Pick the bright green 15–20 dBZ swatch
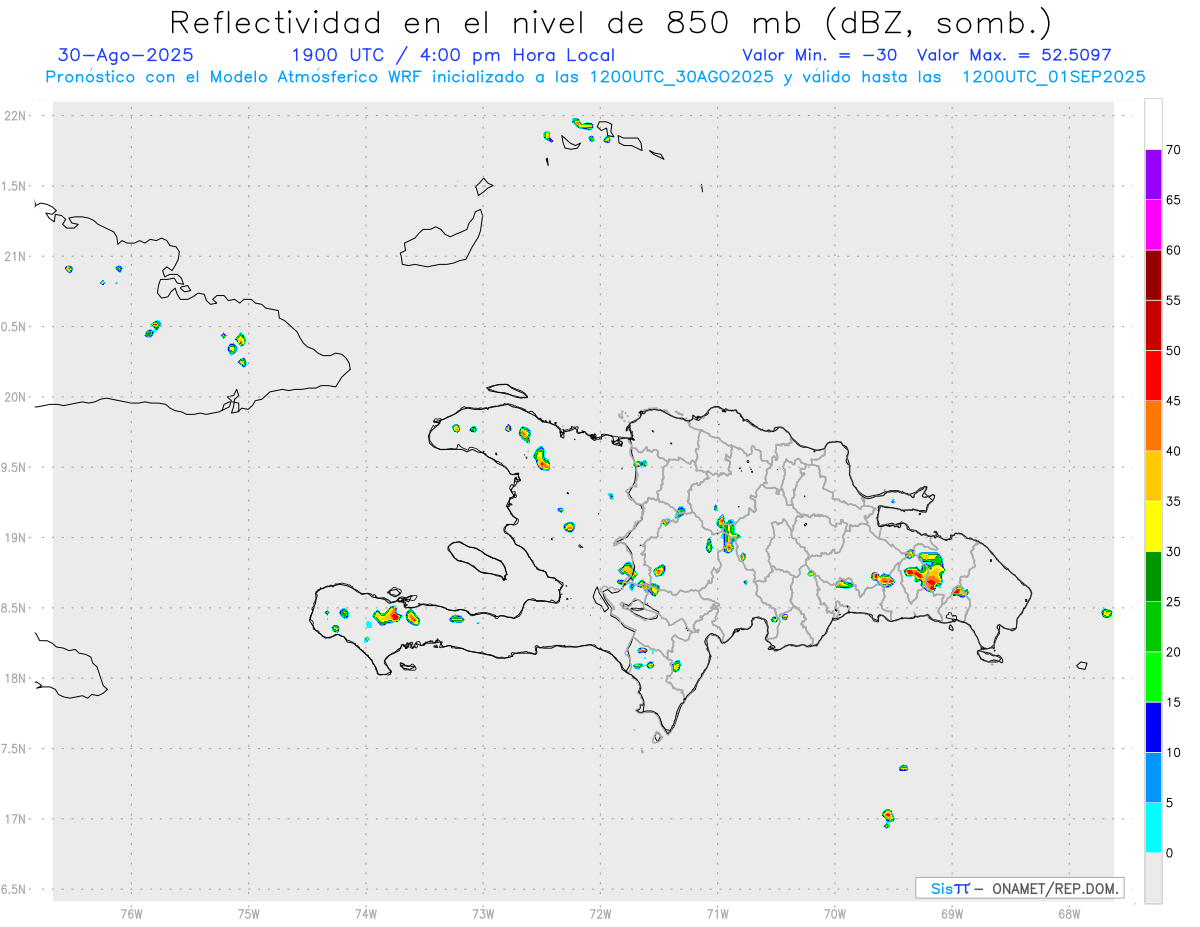 pos(1153,677)
